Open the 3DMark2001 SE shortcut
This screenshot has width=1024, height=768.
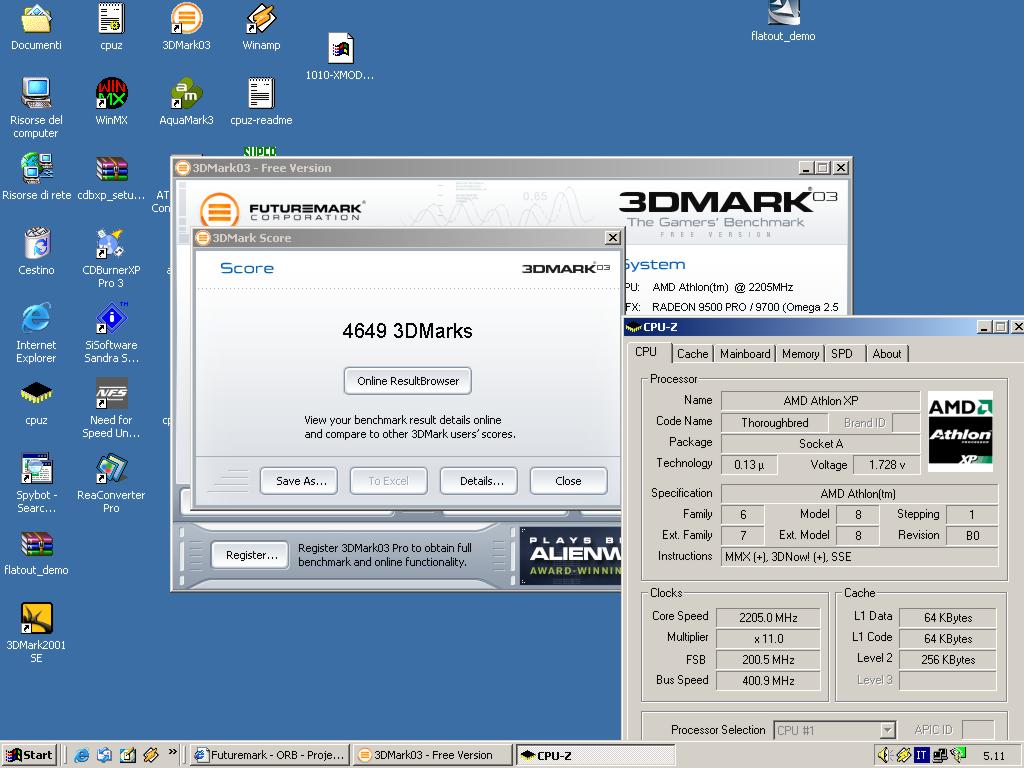[37, 618]
